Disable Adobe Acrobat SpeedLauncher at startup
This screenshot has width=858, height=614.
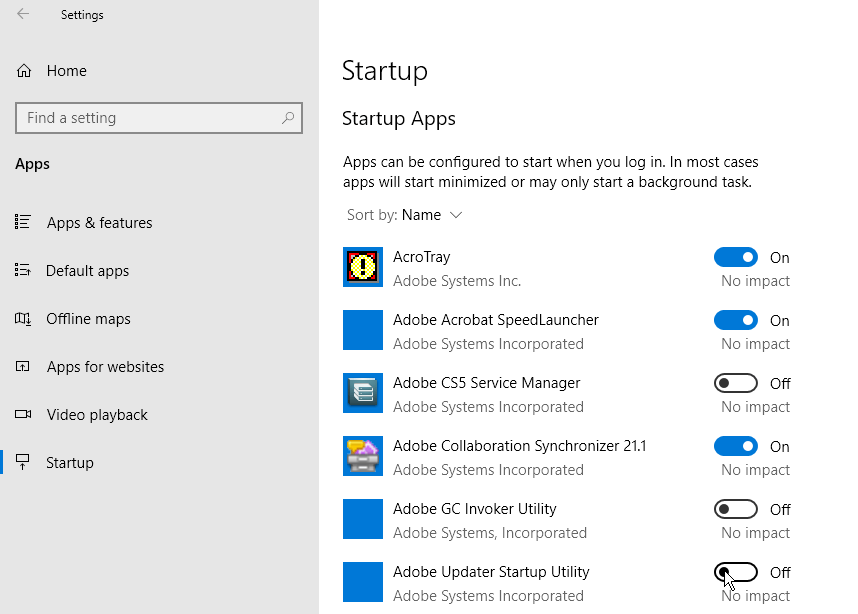point(736,320)
